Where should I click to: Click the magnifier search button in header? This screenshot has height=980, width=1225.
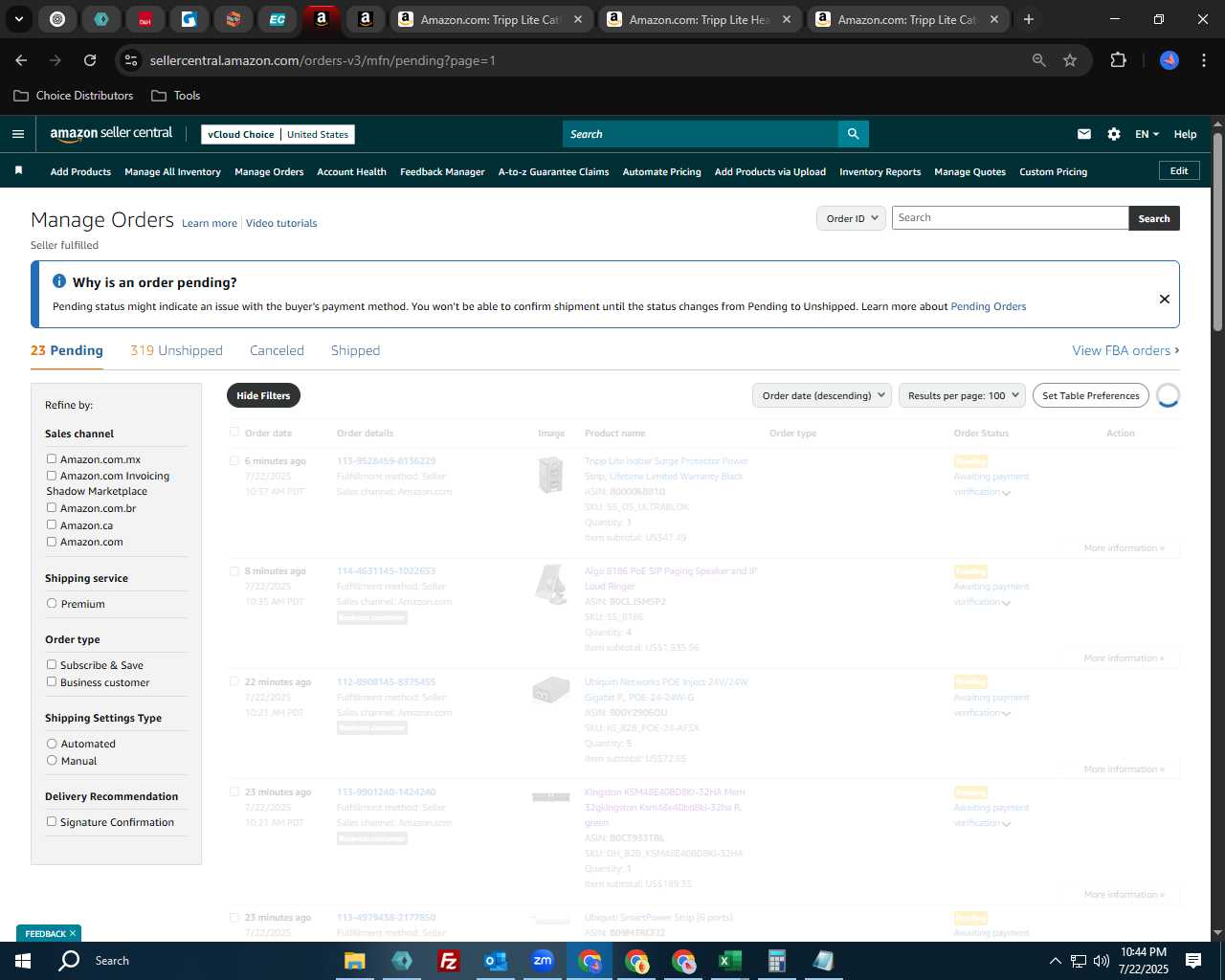point(854,134)
